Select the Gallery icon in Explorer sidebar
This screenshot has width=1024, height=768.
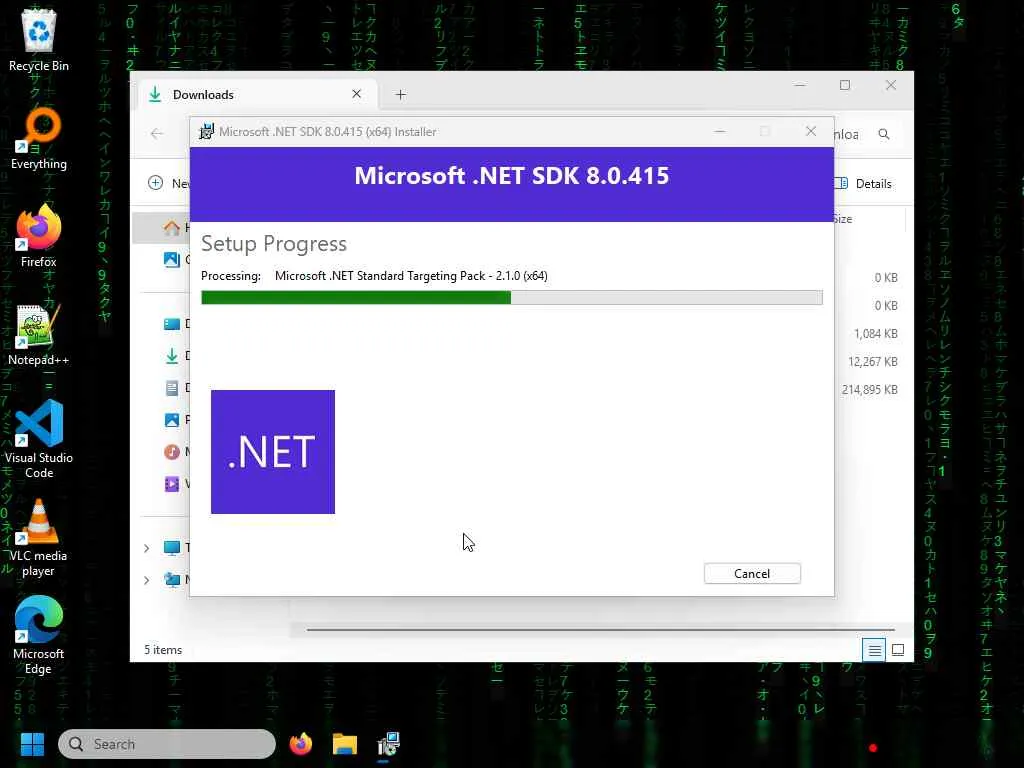(171, 259)
